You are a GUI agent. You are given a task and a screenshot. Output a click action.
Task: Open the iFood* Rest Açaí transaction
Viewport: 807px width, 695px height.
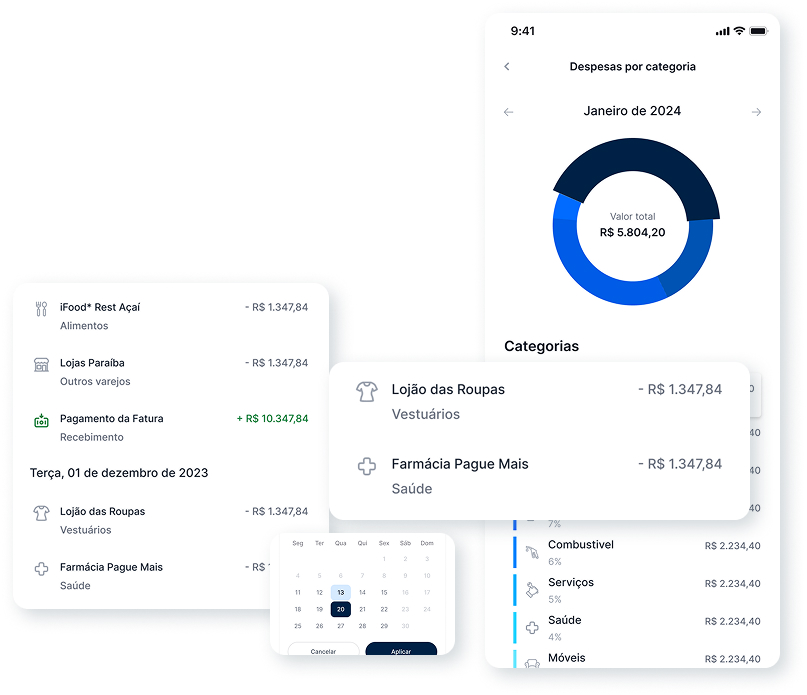[170, 315]
